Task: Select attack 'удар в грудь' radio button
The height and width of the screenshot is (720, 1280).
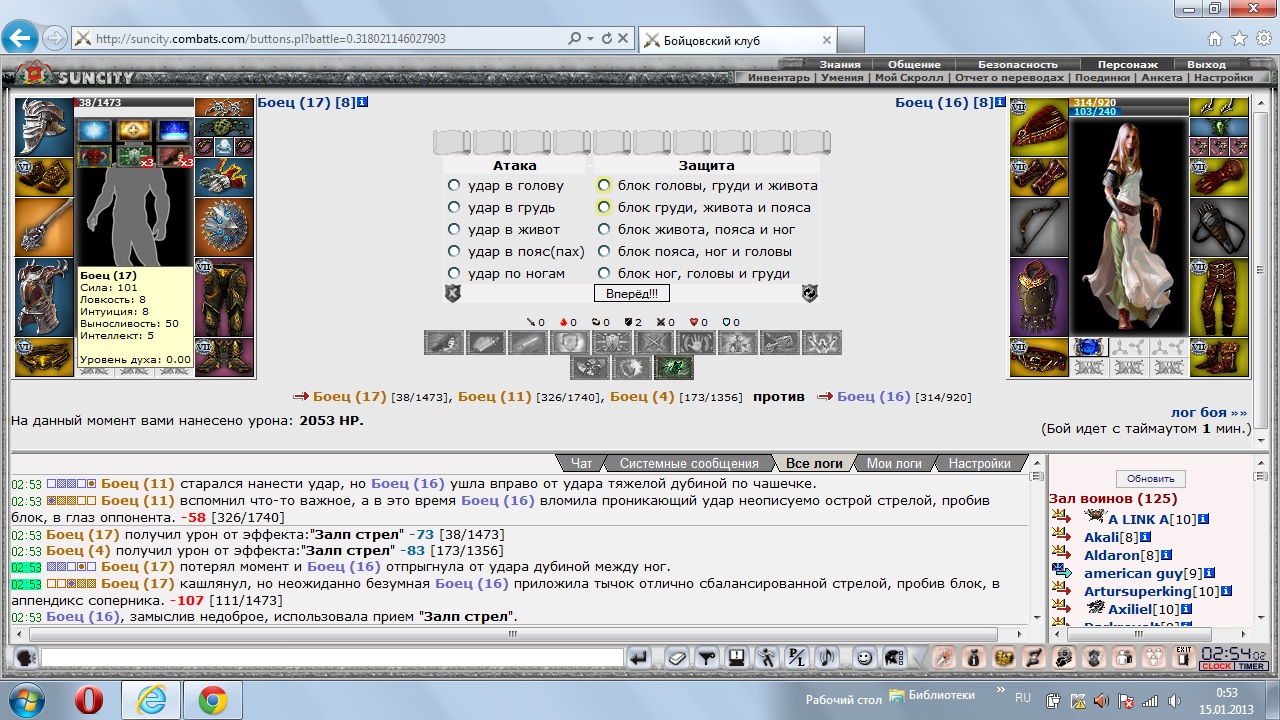Action: [x=454, y=207]
